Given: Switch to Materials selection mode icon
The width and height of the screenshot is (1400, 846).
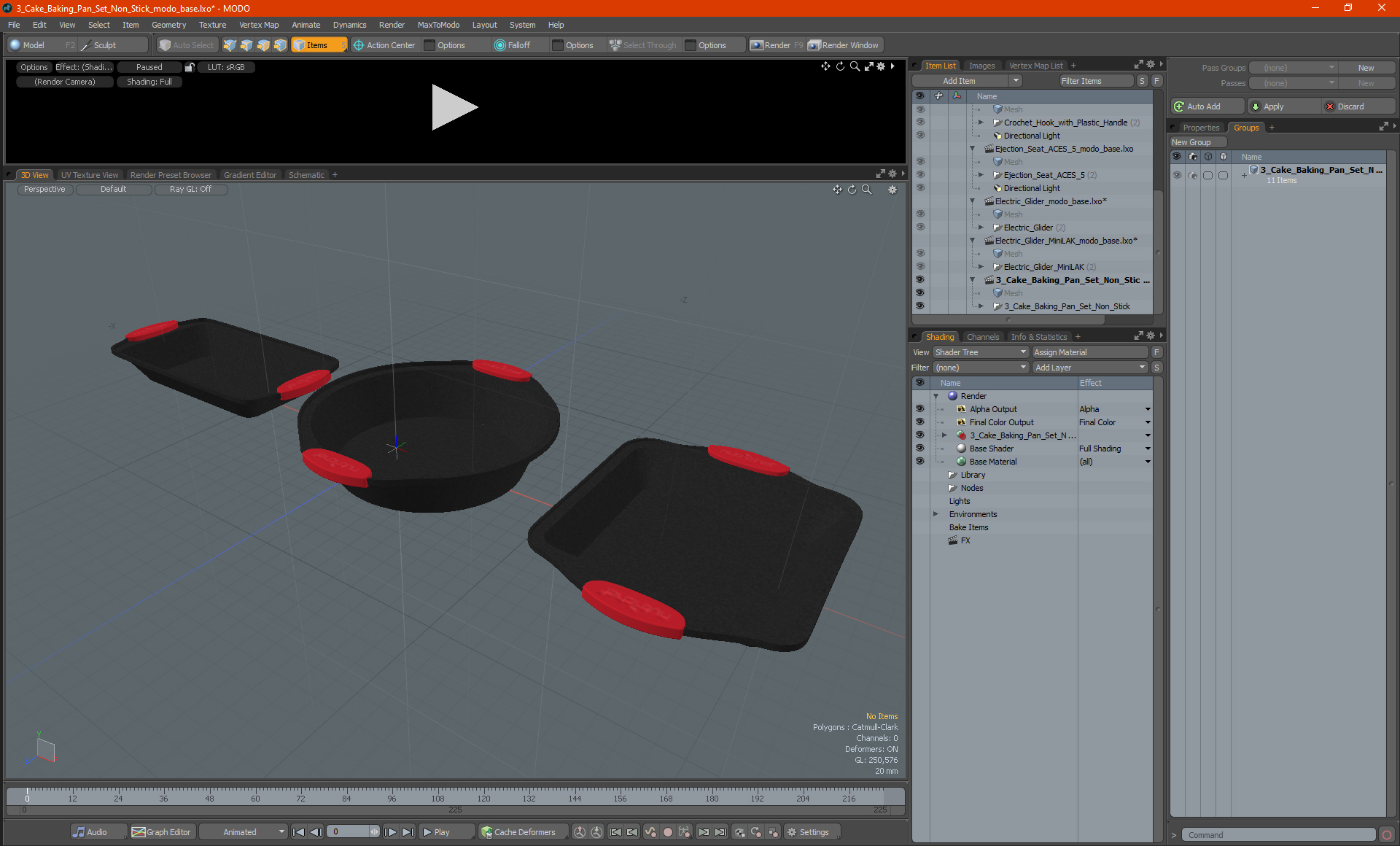Looking at the screenshot, I should (280, 45).
